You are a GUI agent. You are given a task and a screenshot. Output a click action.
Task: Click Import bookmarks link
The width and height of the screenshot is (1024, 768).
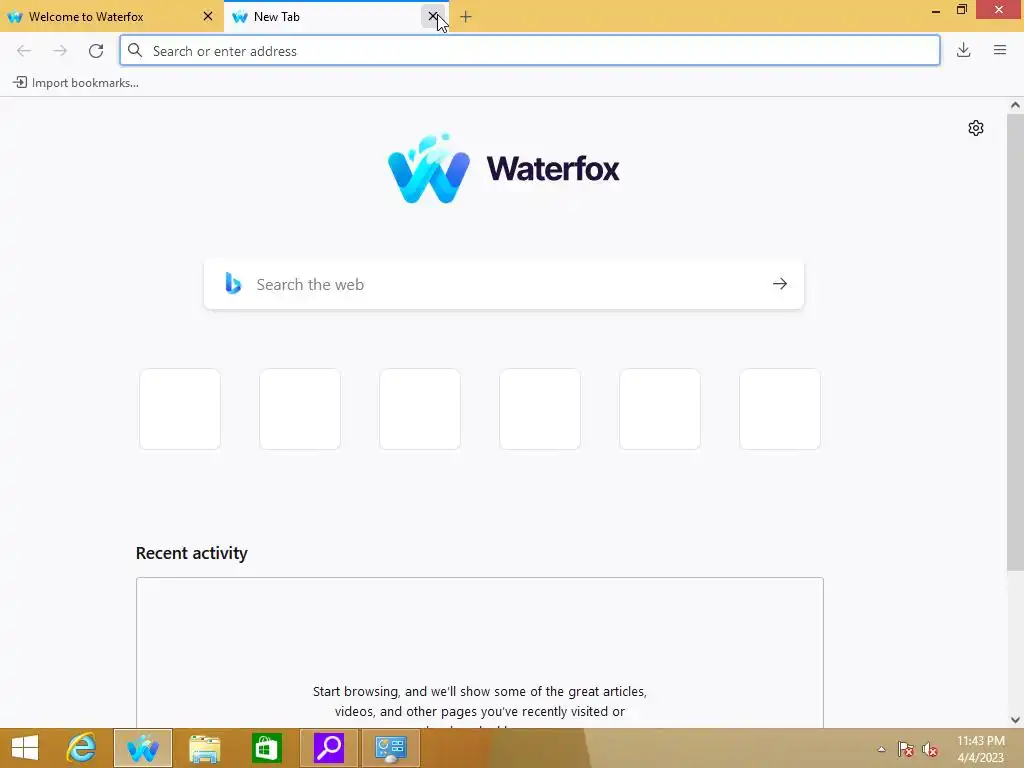coord(76,83)
